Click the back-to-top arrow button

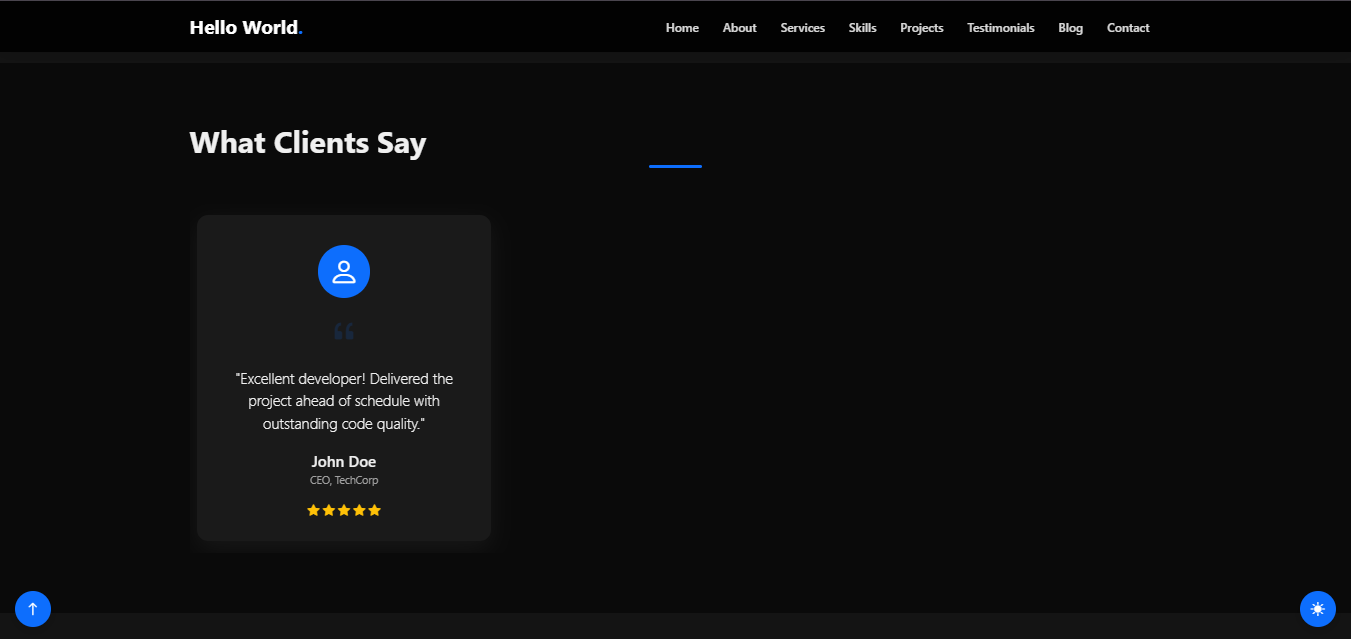(33, 608)
